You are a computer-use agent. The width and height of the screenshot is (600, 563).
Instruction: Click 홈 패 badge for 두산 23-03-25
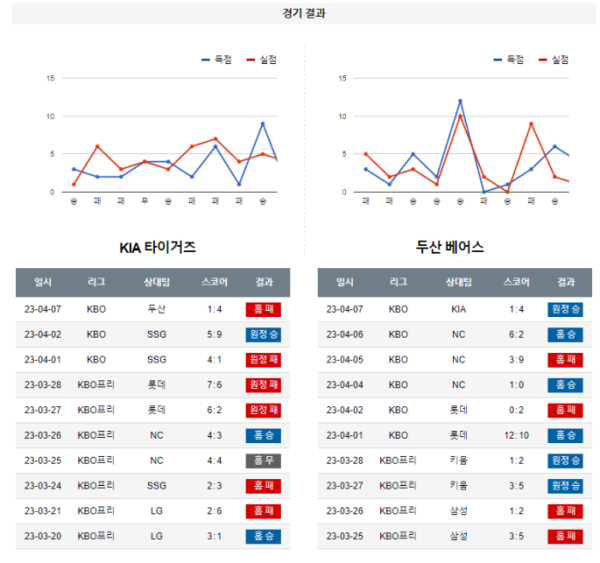coord(565,536)
